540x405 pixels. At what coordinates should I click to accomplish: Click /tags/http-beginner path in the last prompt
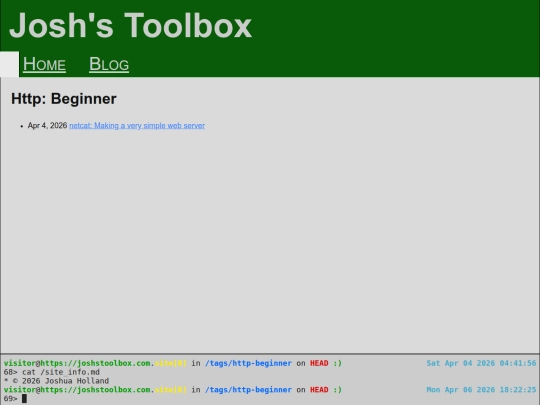[x=248, y=390]
